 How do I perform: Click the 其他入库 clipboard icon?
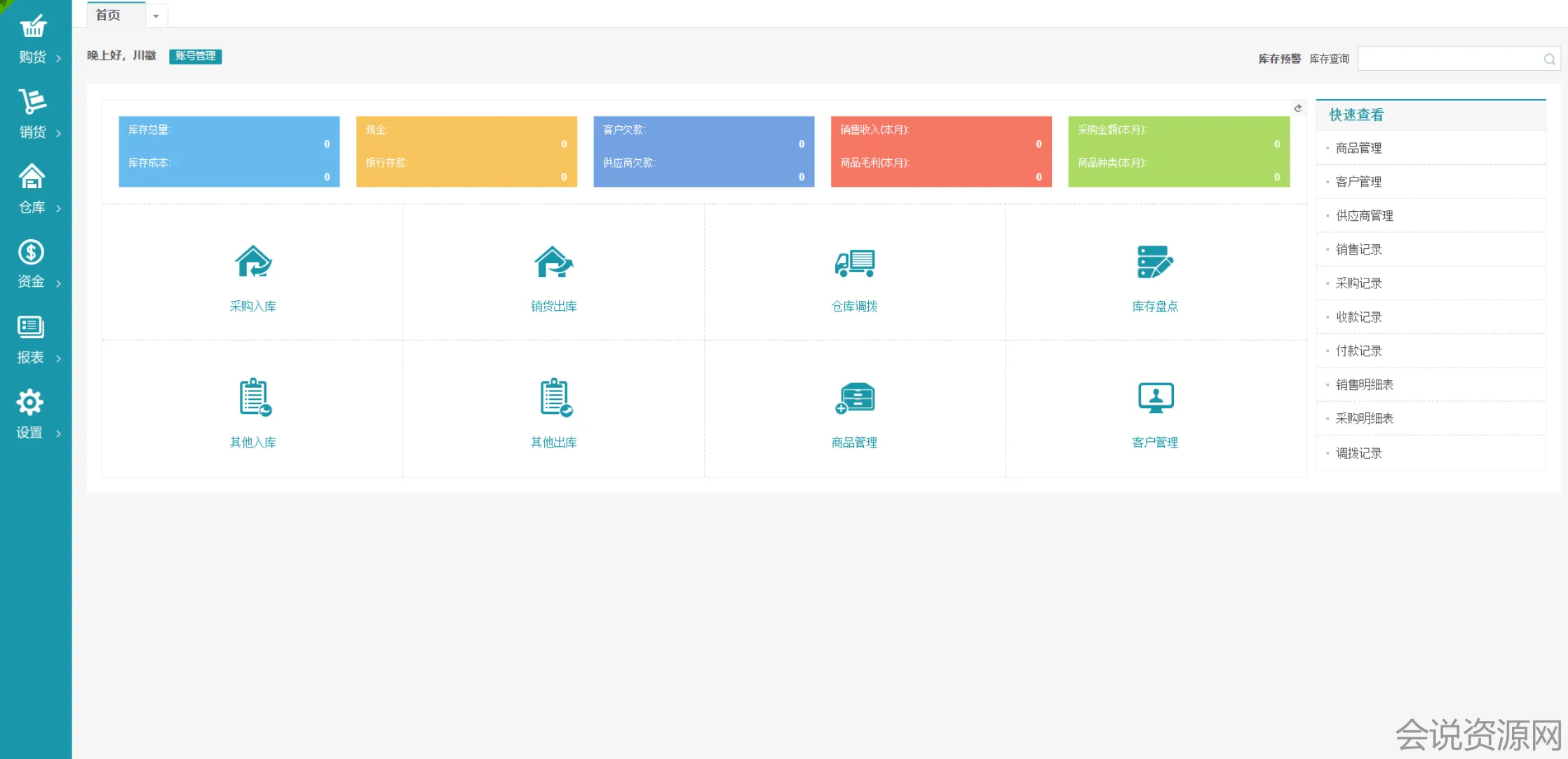click(x=254, y=398)
